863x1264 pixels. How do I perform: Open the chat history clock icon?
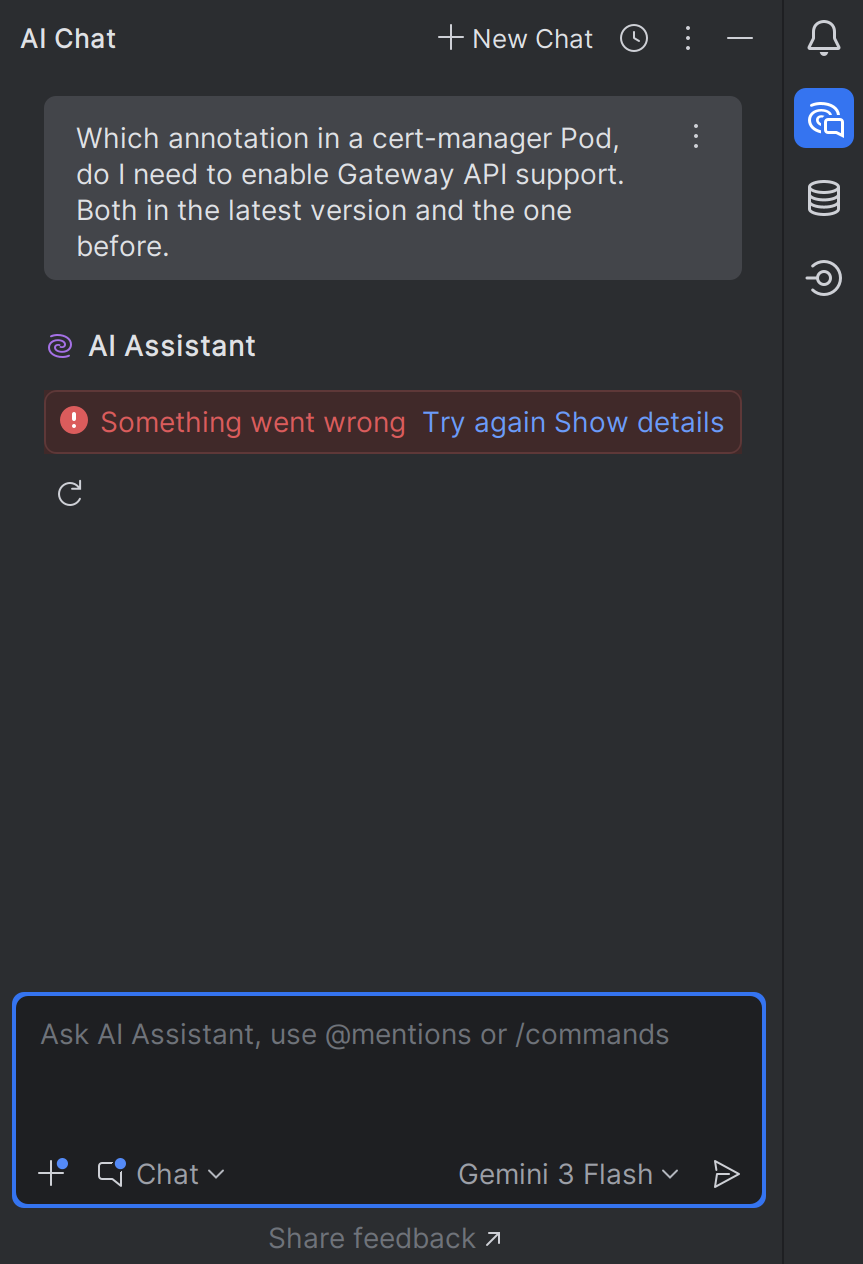(634, 39)
